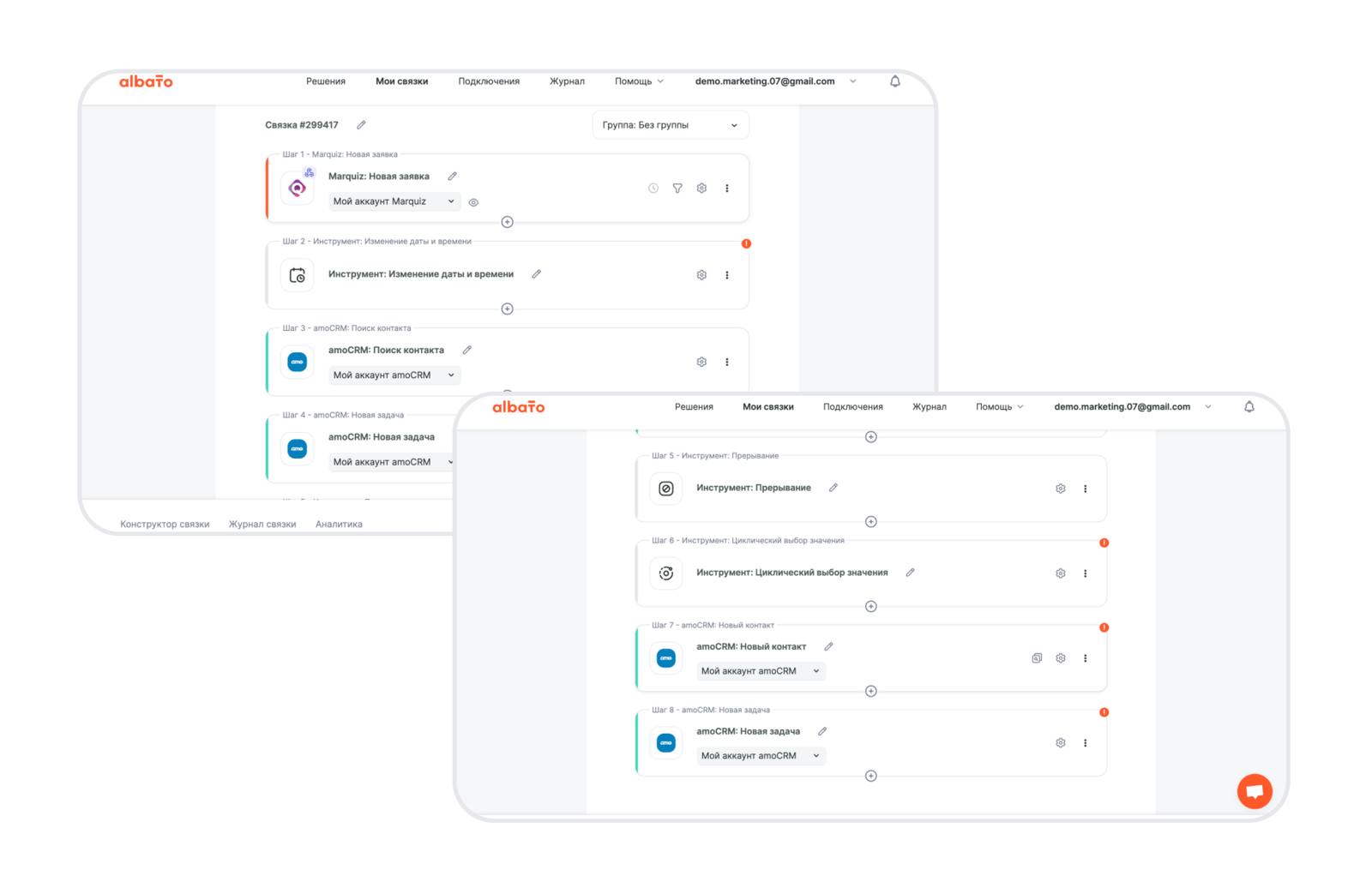Switch to the Журнал связки tab
Screen dimensions: 1372x894
[262, 525]
